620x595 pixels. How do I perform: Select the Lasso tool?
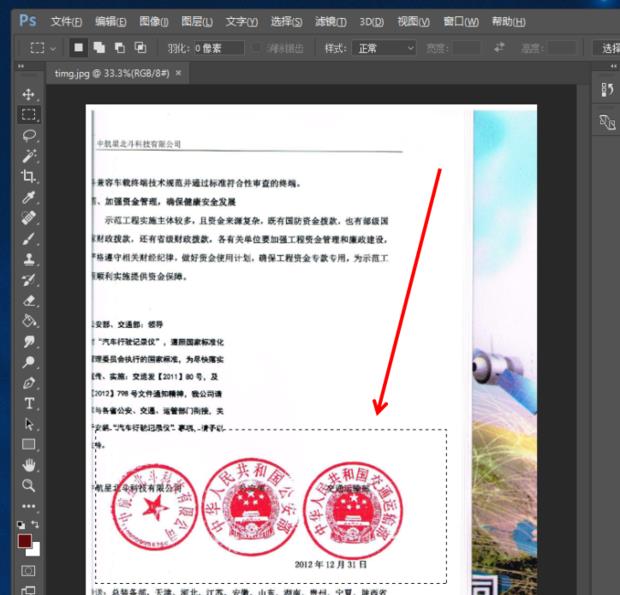pyautogui.click(x=29, y=135)
